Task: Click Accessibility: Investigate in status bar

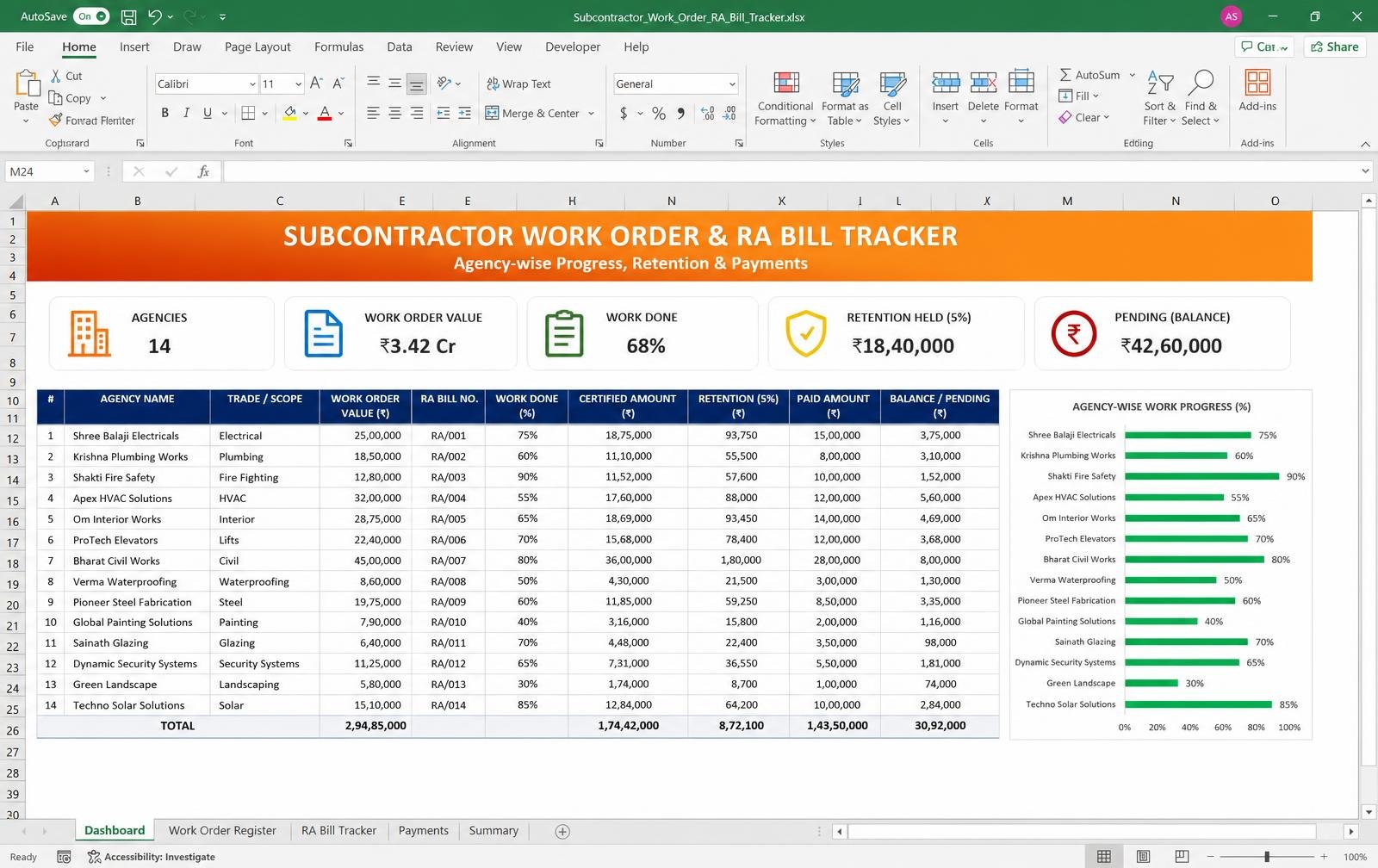Action: point(152,857)
